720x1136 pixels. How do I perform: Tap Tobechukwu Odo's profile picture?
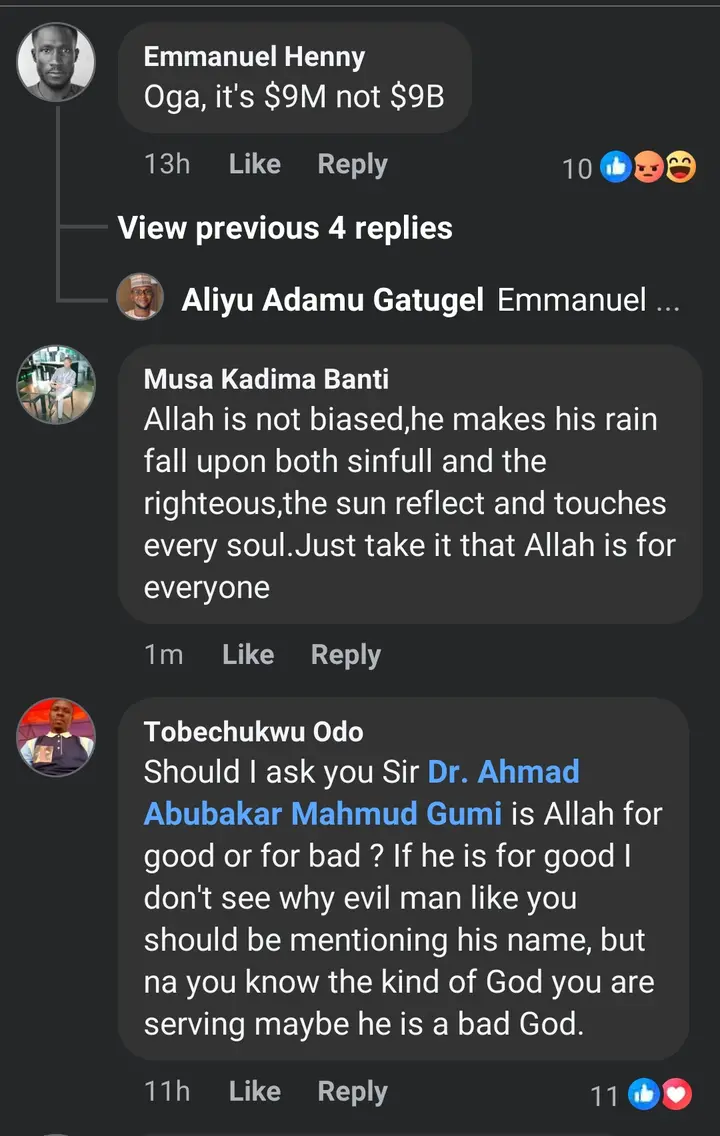tap(56, 737)
